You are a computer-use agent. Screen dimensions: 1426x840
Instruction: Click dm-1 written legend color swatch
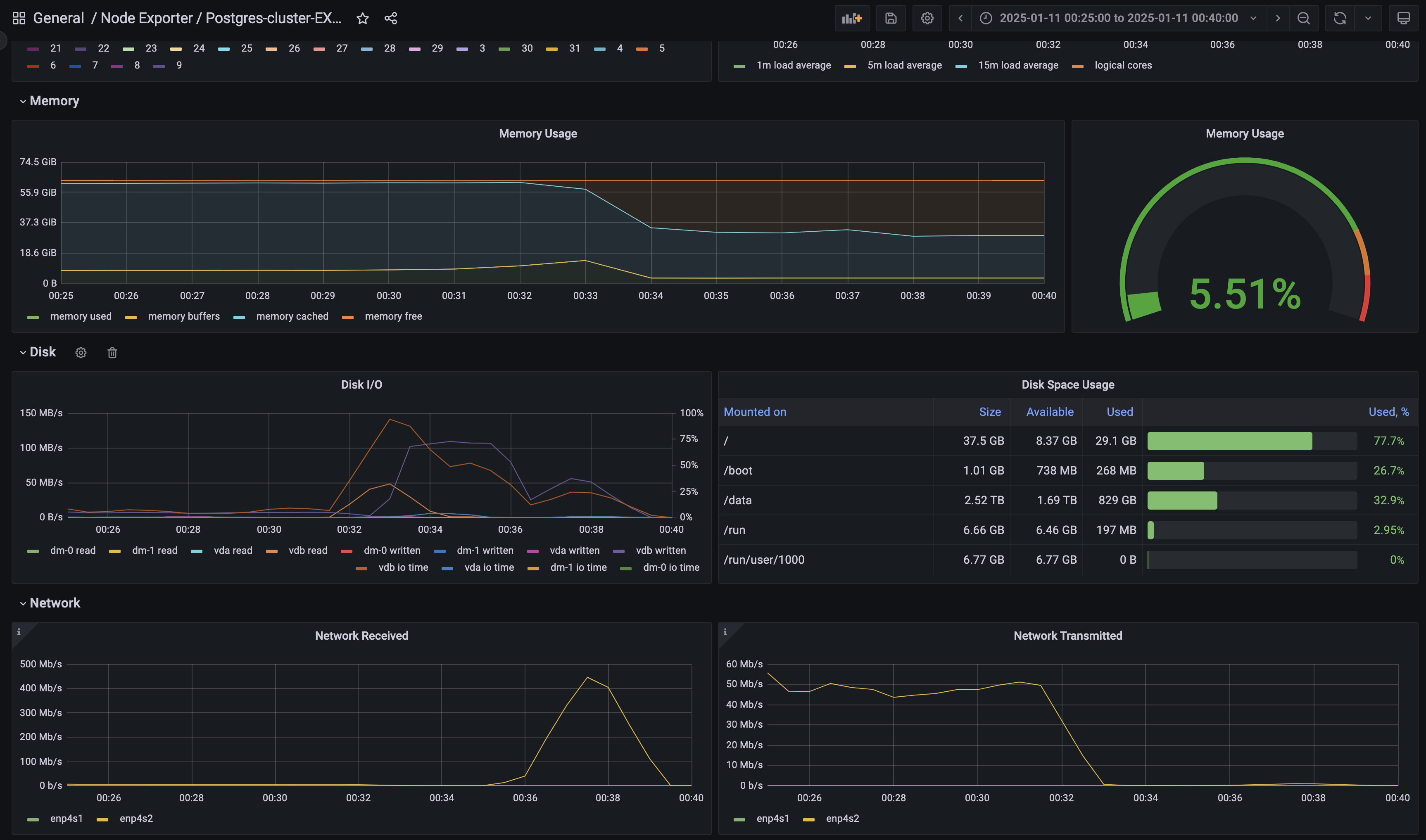point(440,552)
